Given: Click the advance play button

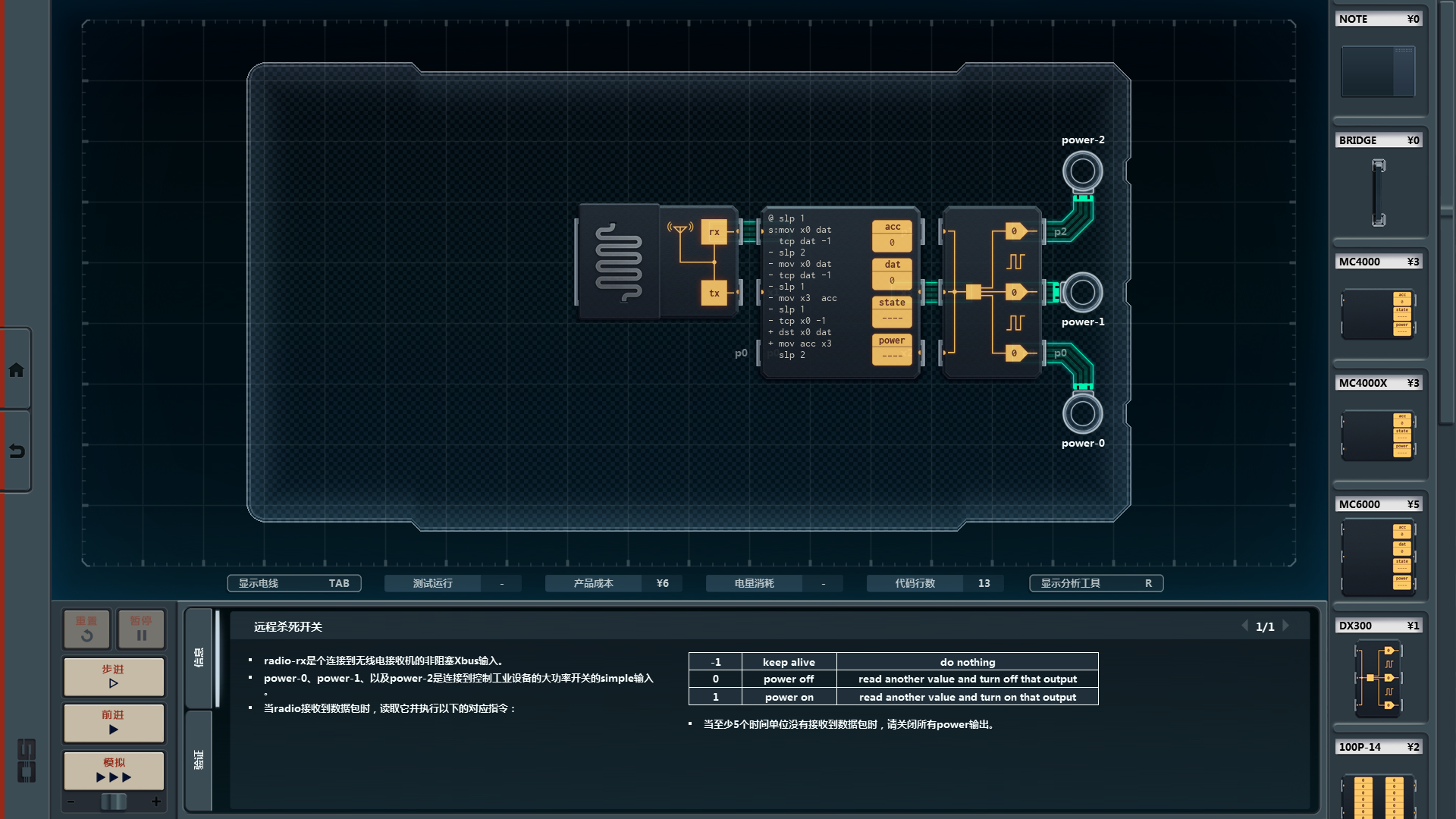Looking at the screenshot, I should pyautogui.click(x=114, y=723).
